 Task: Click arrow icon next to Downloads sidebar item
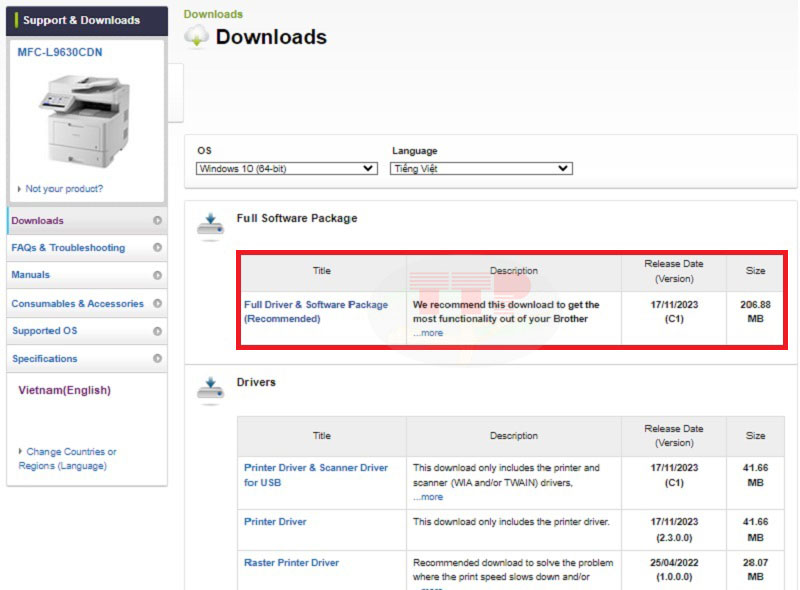pyautogui.click(x=157, y=221)
